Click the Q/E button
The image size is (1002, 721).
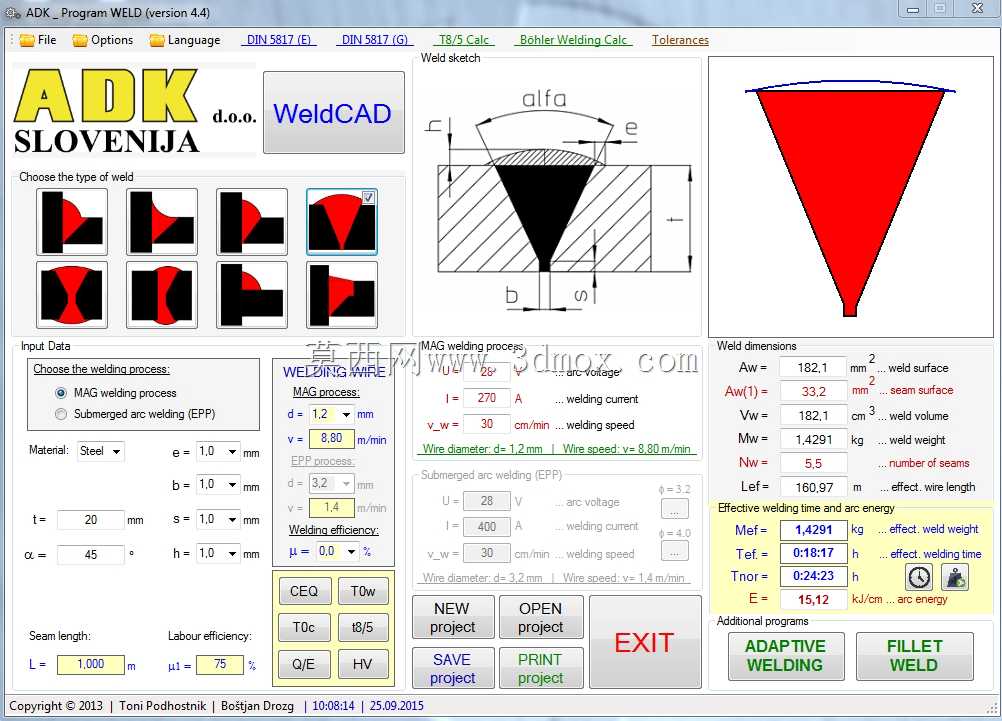(x=304, y=663)
